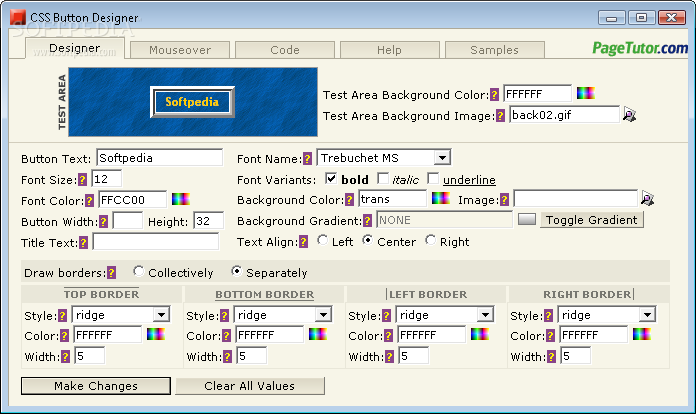Click the Clear All Values button

click(x=249, y=386)
